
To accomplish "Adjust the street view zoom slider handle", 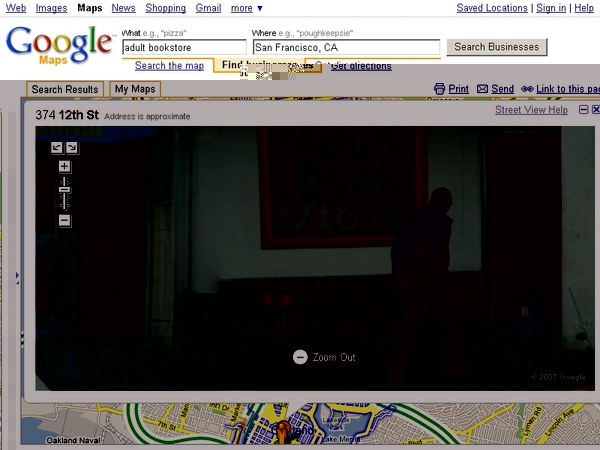I will click(x=65, y=190).
